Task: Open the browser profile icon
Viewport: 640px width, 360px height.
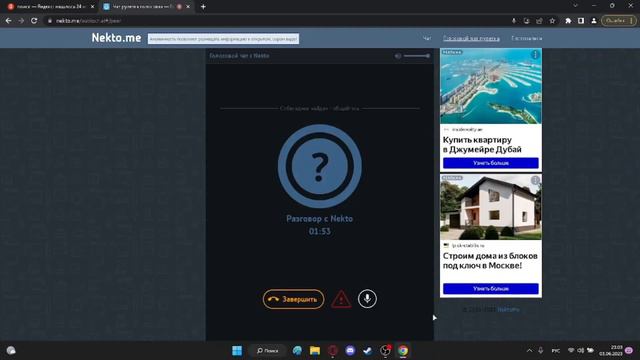Action: coord(594,21)
